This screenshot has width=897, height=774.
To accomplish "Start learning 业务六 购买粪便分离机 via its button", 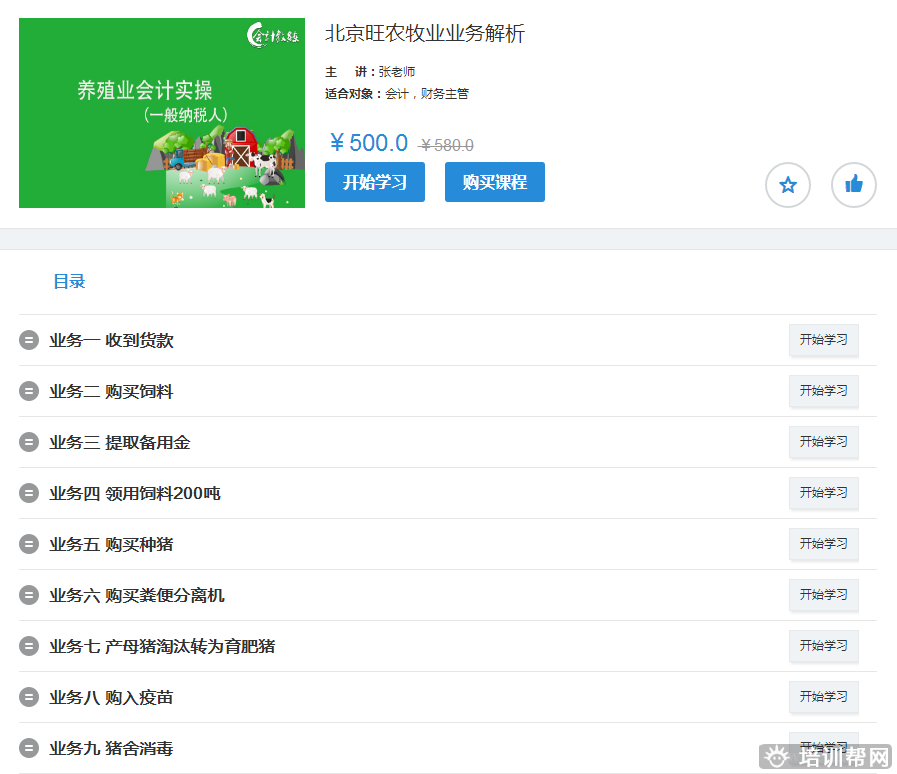I will pos(824,595).
